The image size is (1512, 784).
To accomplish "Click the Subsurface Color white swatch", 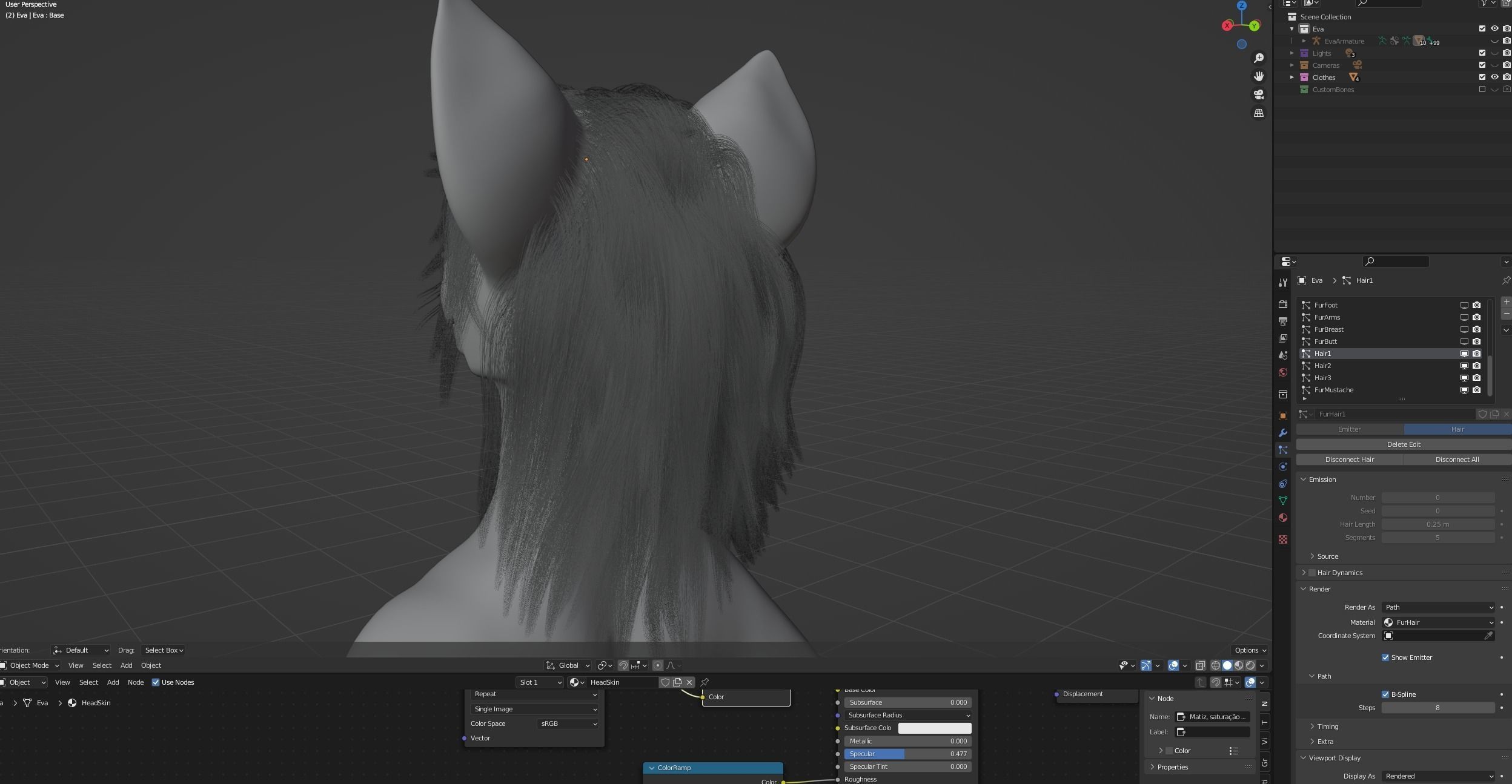I will (x=935, y=728).
